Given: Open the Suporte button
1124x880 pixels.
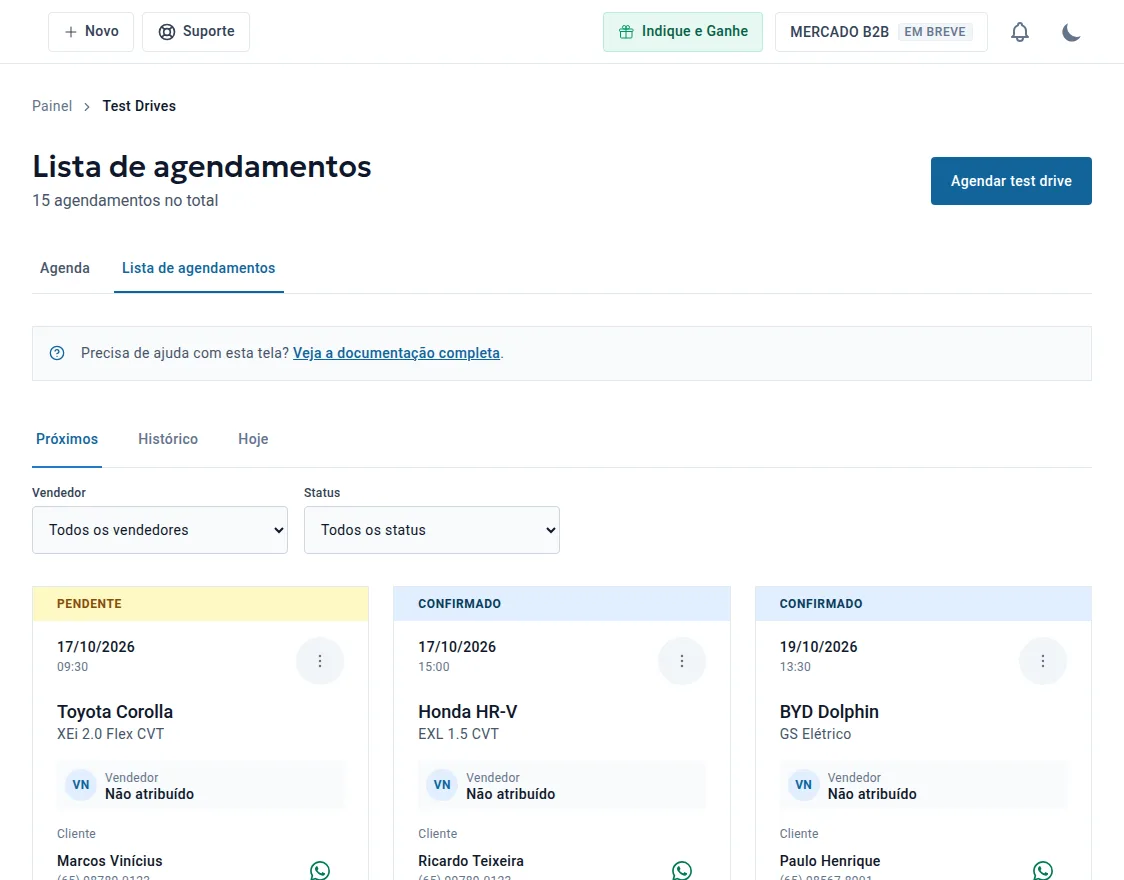Looking at the screenshot, I should (196, 32).
